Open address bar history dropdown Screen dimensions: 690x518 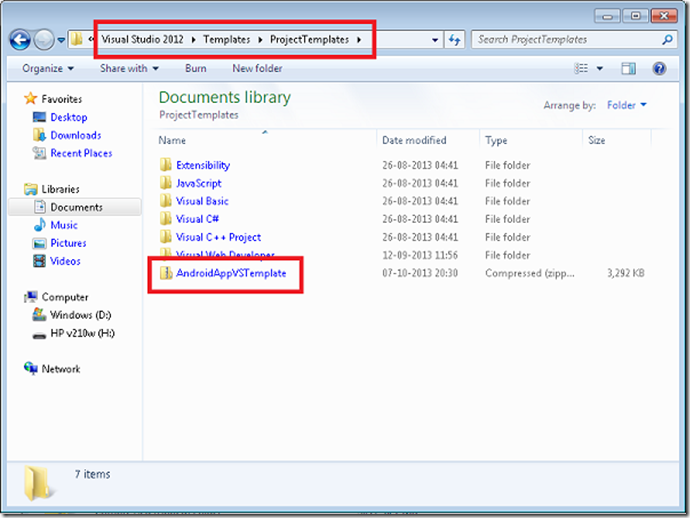435,40
